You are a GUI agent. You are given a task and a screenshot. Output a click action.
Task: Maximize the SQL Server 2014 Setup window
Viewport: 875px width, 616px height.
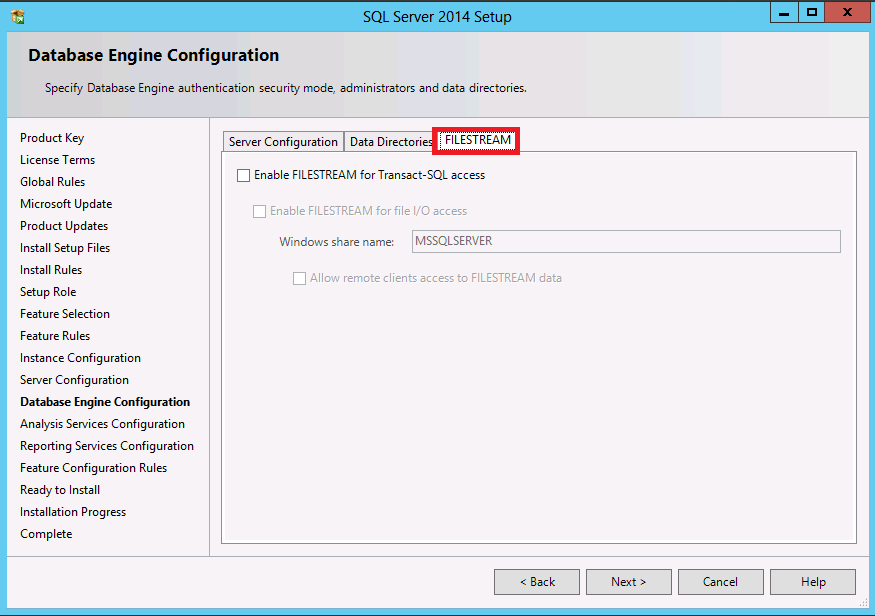point(811,13)
